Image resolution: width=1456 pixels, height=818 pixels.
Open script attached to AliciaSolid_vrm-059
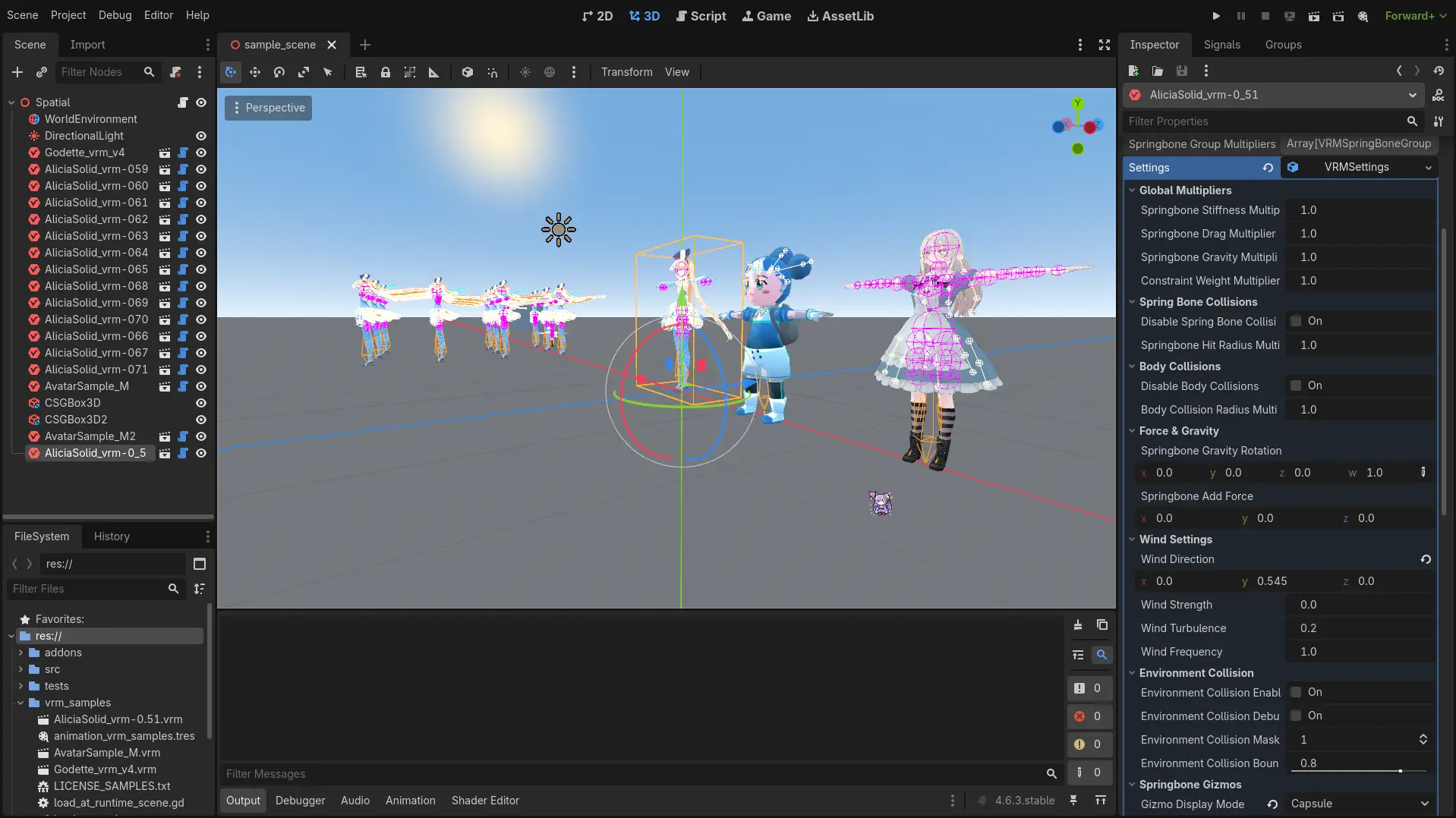(x=183, y=169)
